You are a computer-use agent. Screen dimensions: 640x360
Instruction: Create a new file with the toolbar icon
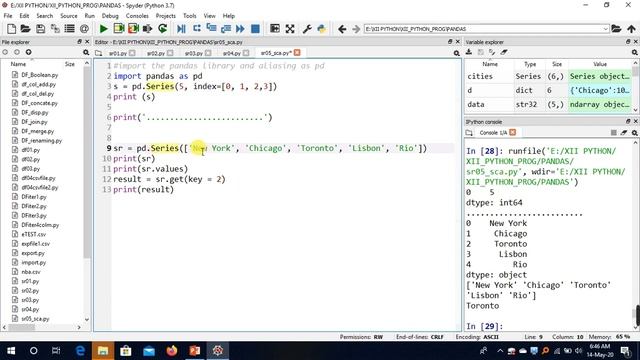click(x=11, y=29)
